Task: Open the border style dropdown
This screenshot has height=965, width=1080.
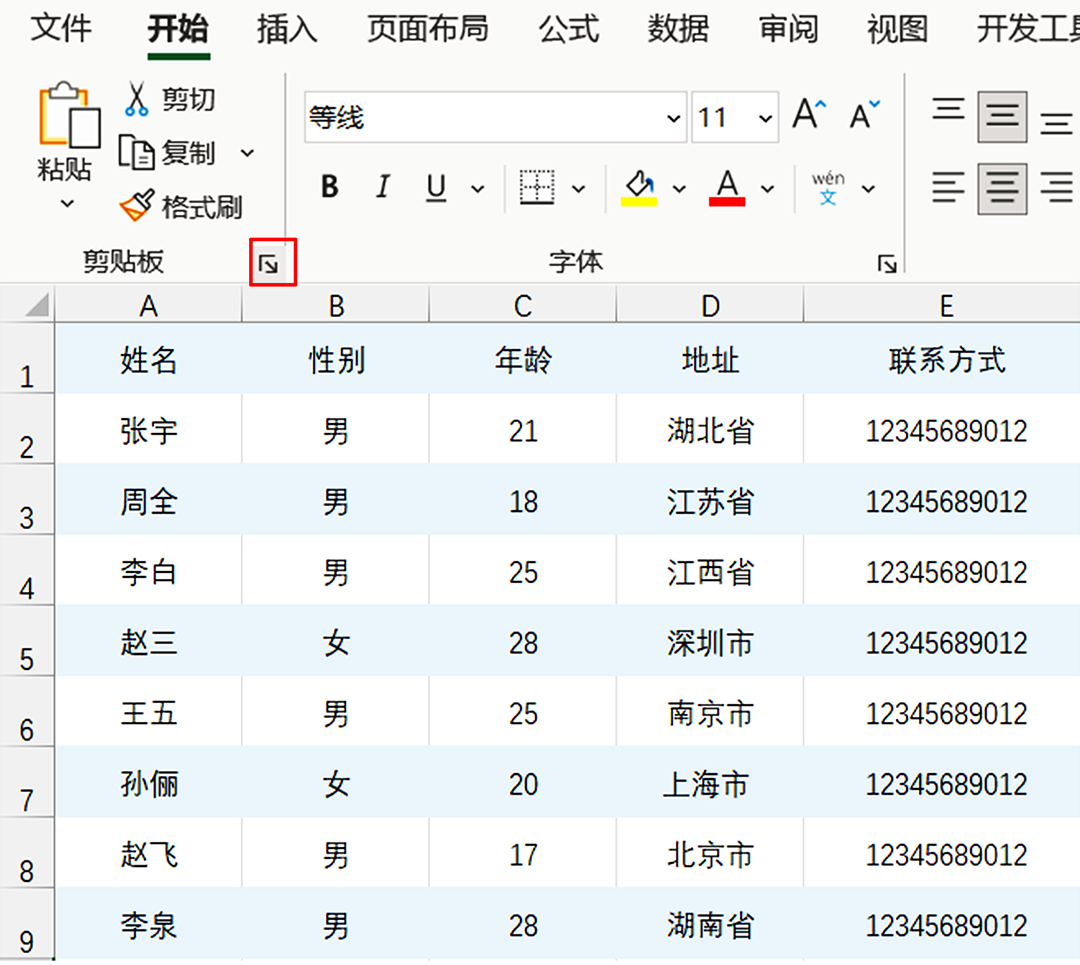Action: 577,188
